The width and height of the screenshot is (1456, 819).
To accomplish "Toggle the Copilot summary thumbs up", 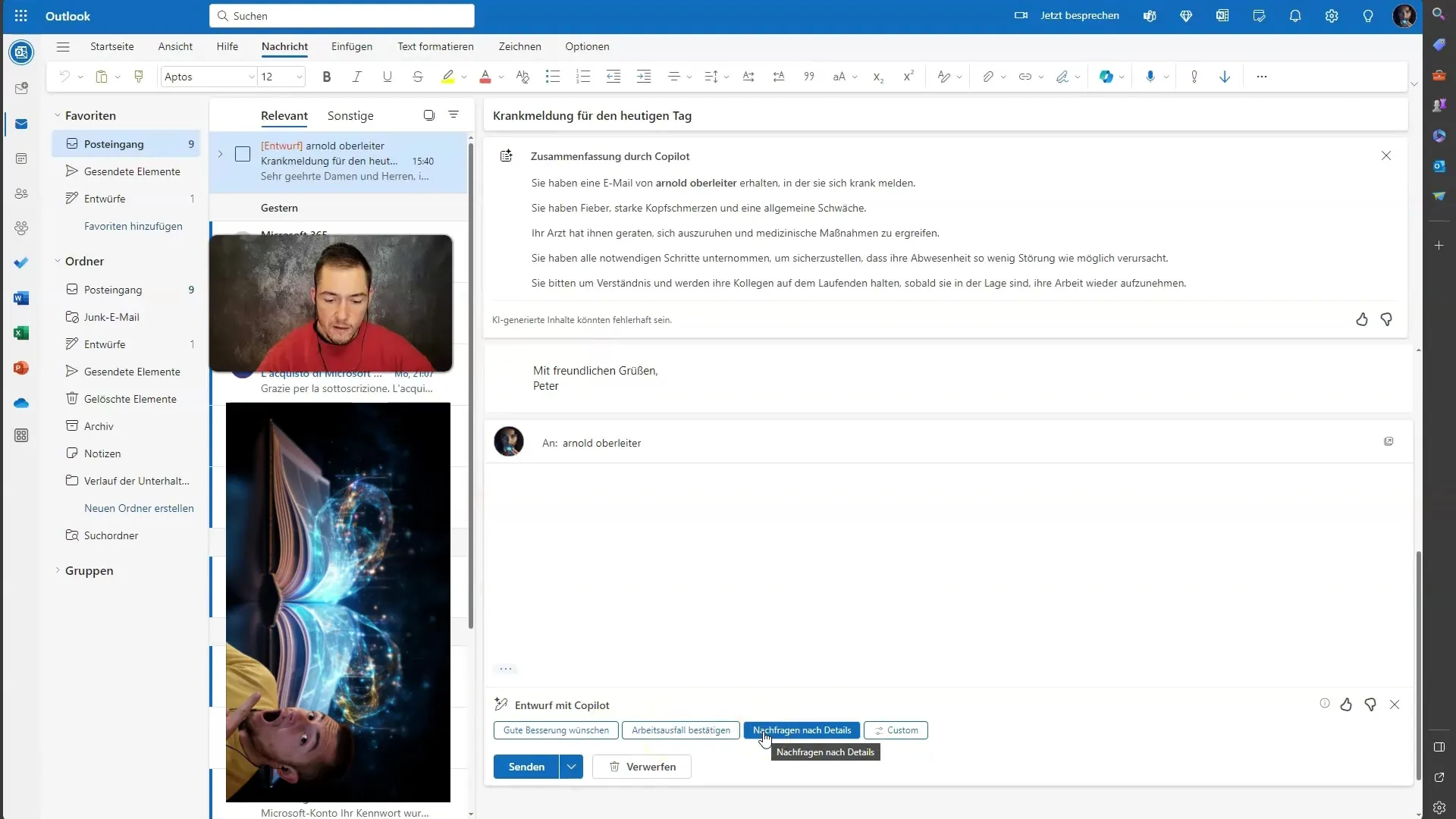I will pyautogui.click(x=1362, y=319).
